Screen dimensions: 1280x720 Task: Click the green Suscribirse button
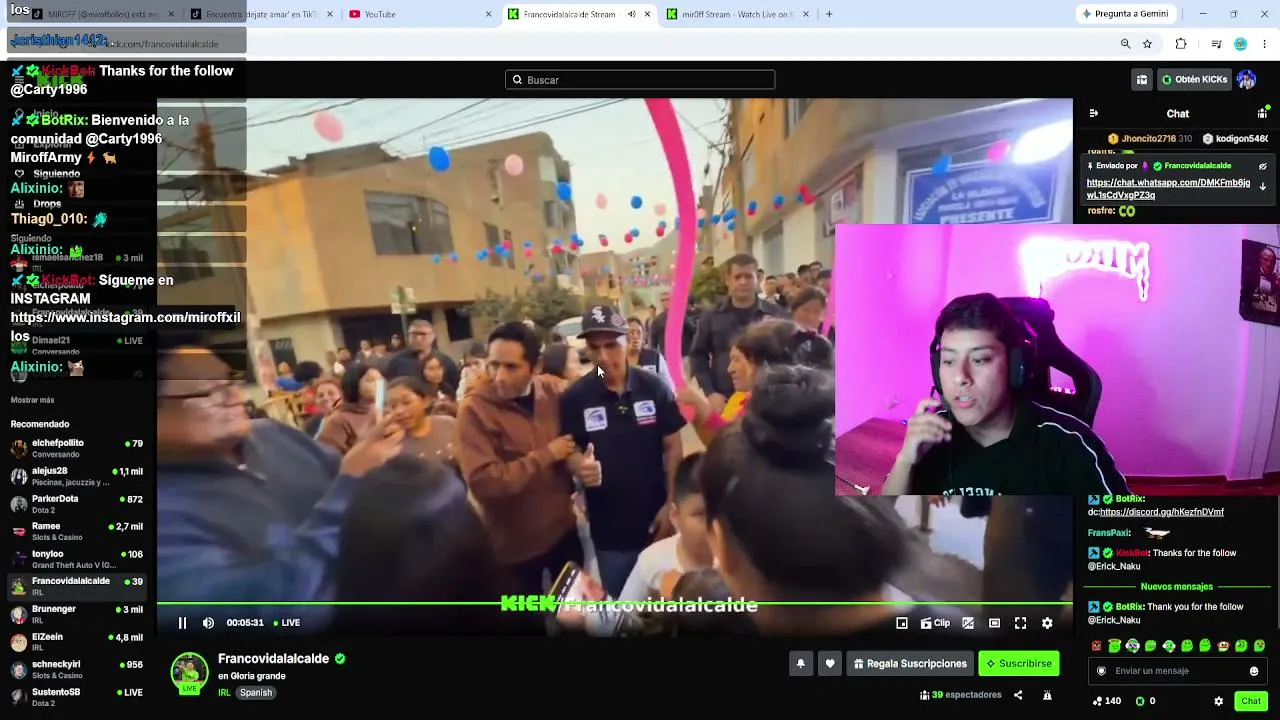pyautogui.click(x=1019, y=663)
